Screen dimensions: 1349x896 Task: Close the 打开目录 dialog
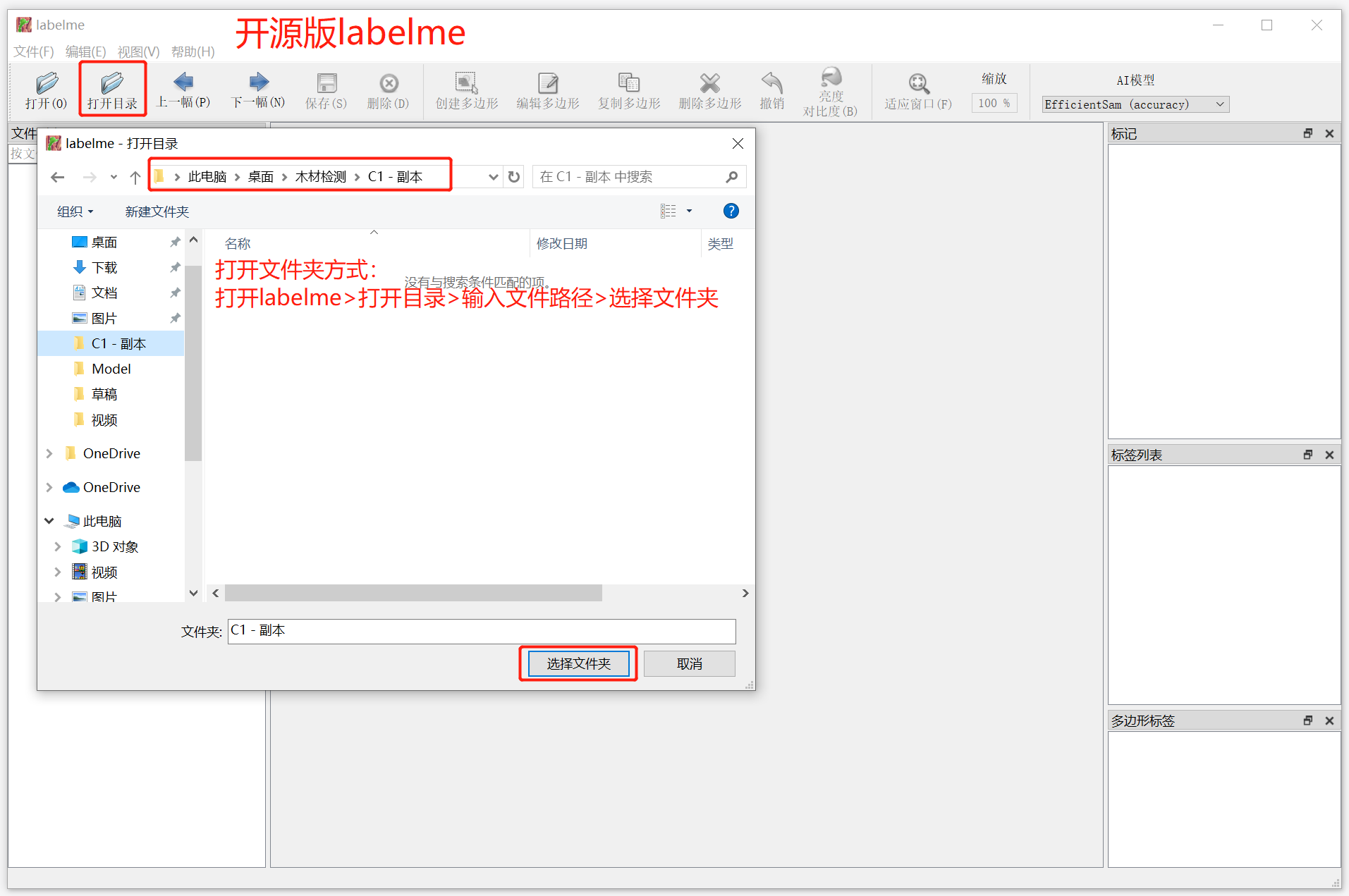coord(738,143)
